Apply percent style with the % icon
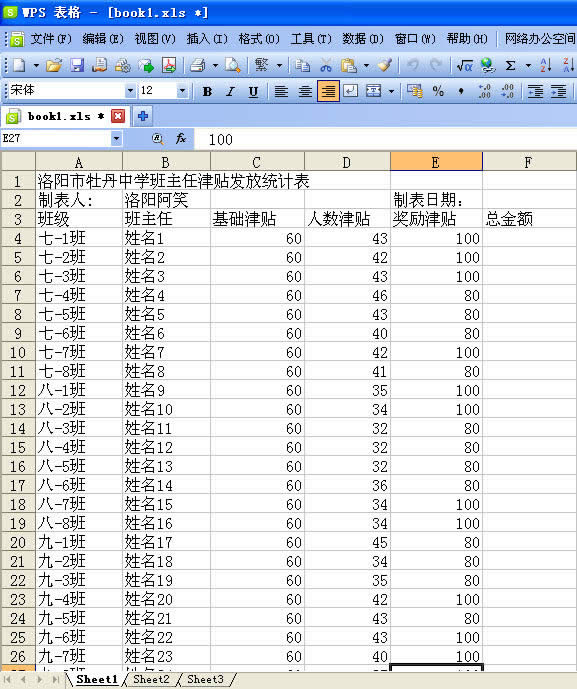 (x=438, y=91)
